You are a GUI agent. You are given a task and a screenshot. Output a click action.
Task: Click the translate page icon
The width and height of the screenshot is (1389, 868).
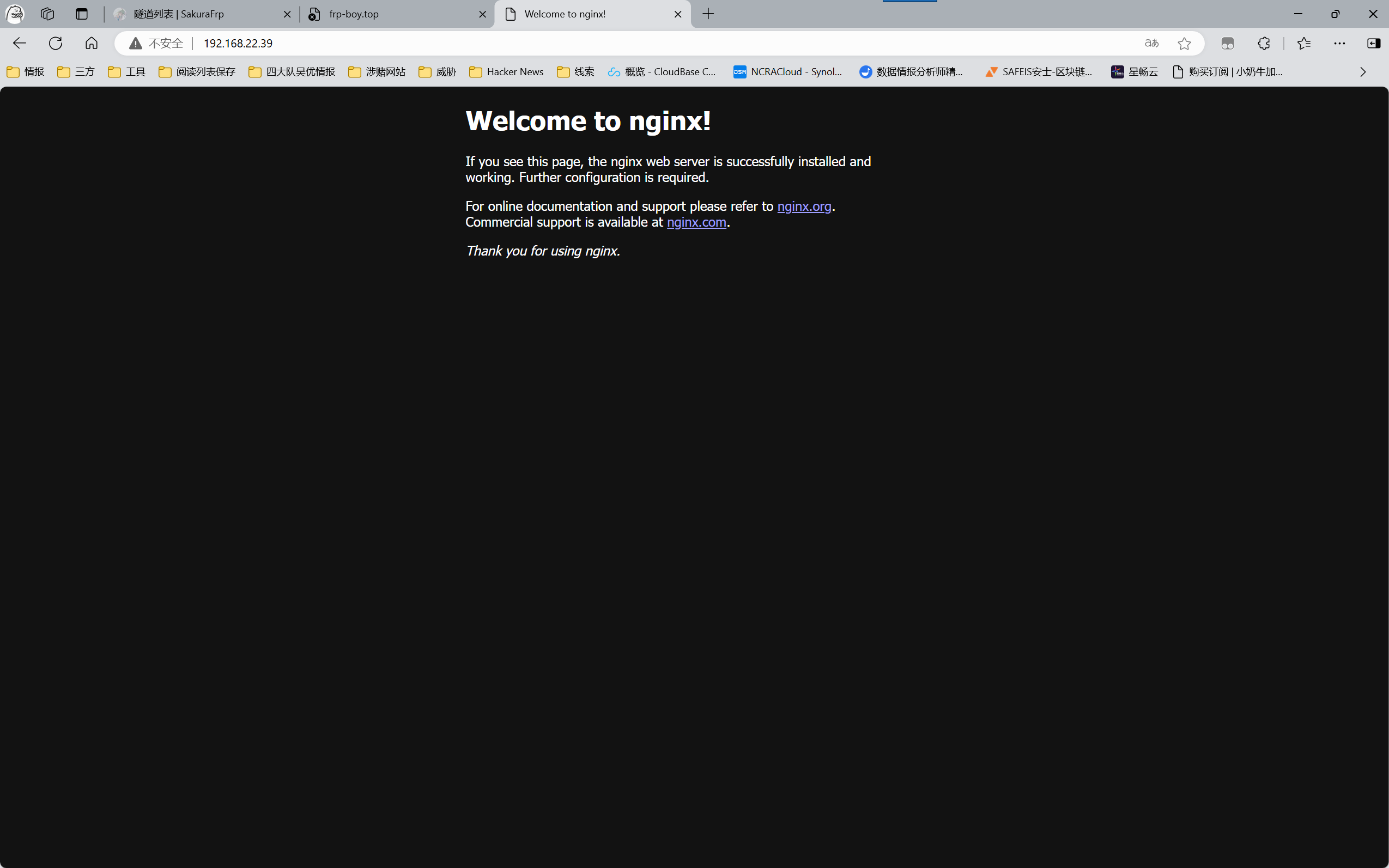point(1151,43)
